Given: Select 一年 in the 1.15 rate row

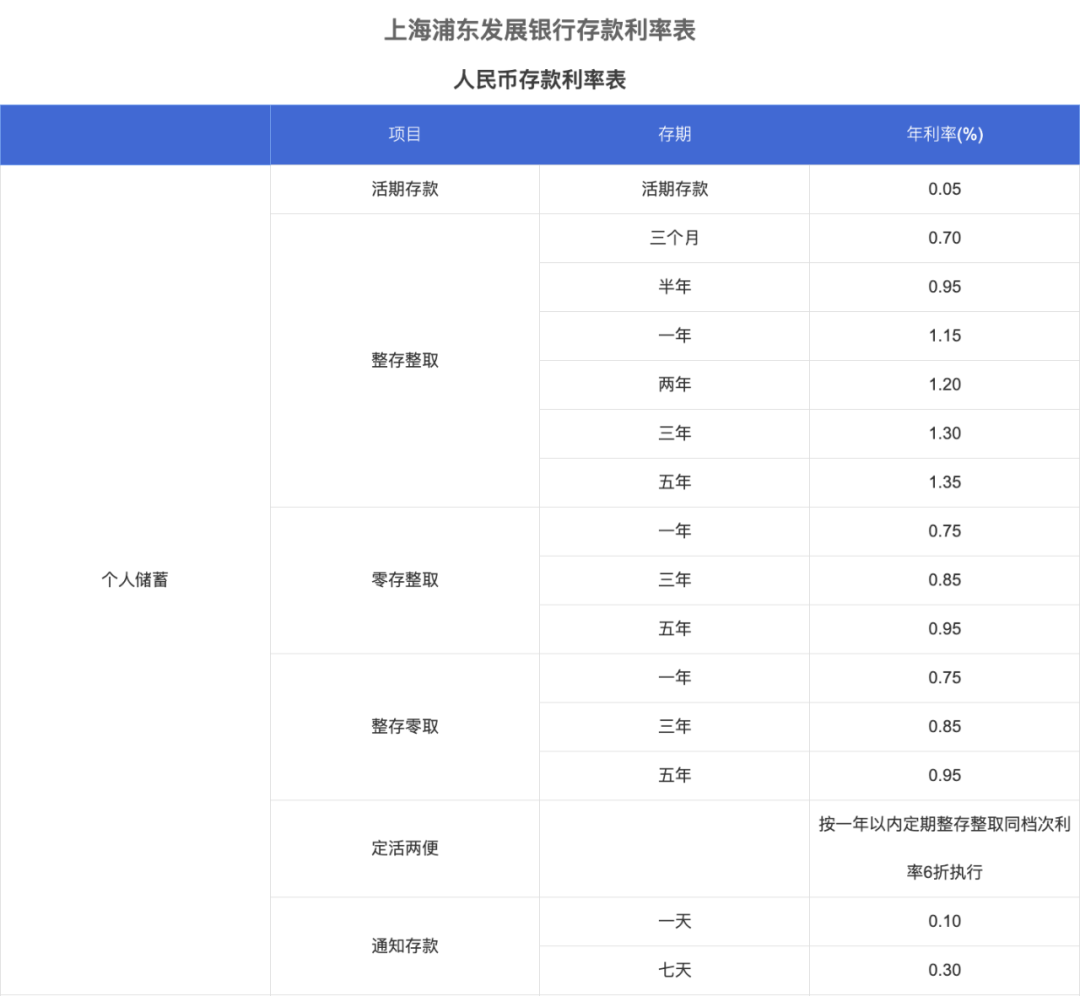Looking at the screenshot, I should (674, 336).
